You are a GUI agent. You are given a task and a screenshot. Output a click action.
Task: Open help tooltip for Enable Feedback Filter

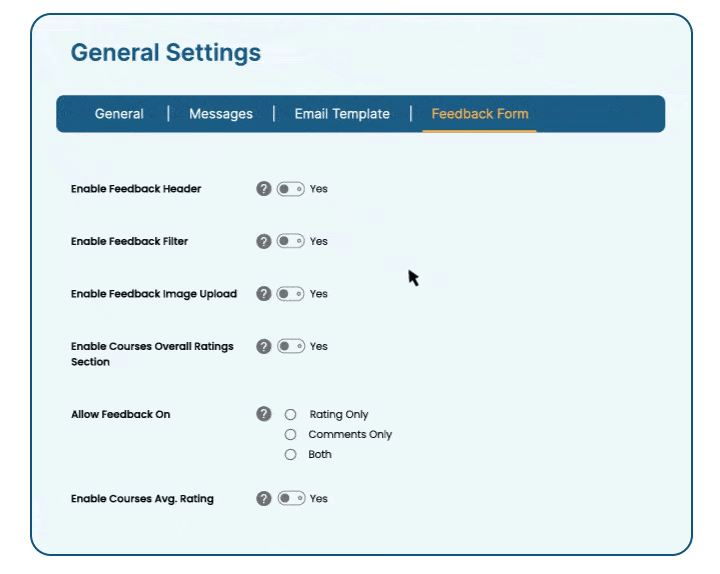click(x=264, y=241)
